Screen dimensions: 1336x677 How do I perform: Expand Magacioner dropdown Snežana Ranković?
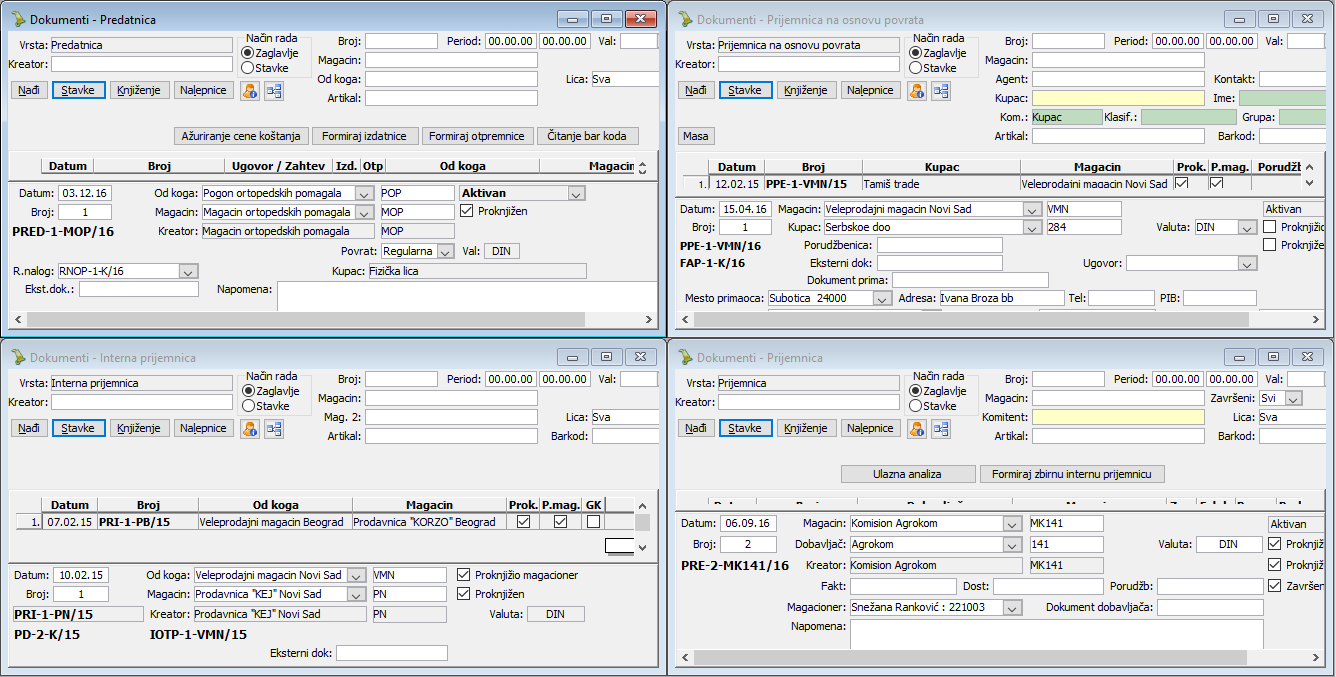coord(1012,608)
